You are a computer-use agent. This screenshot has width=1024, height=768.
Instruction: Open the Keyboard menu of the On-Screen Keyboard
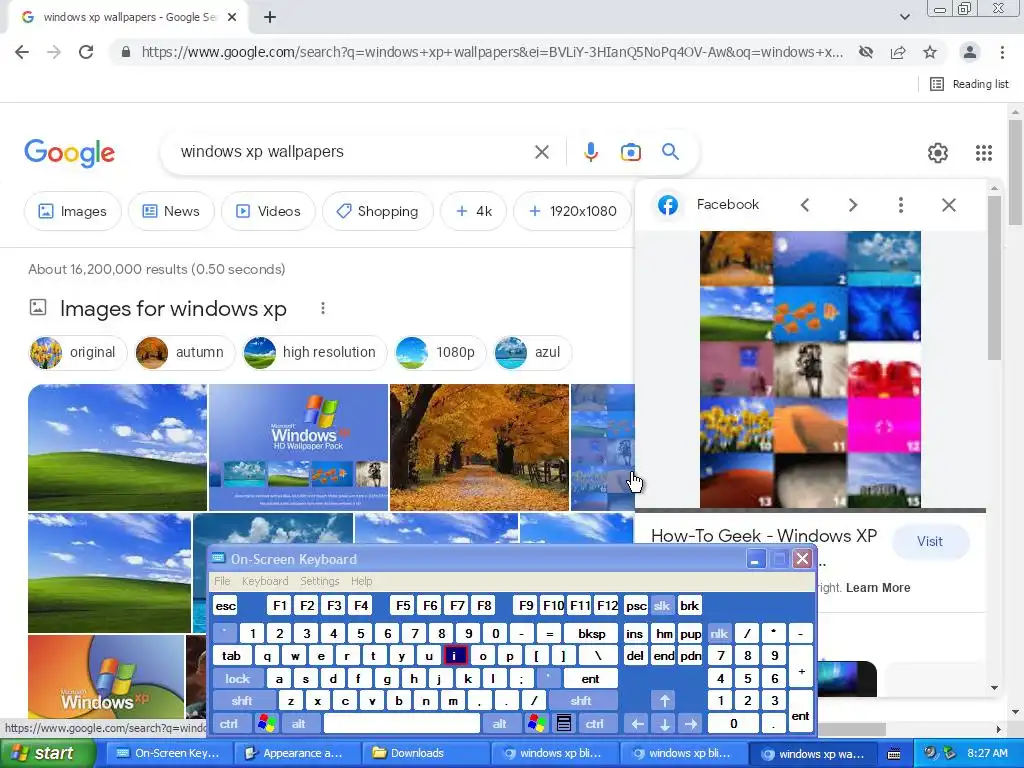coord(264,581)
